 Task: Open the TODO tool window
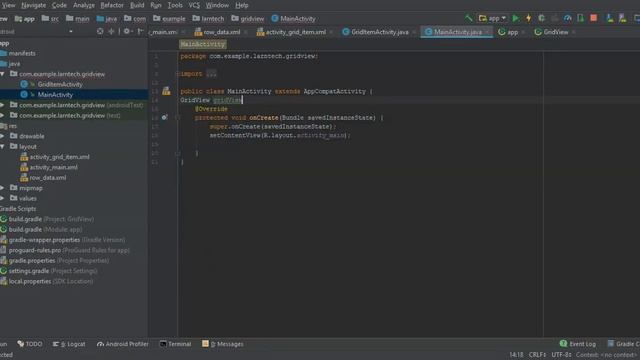tap(30, 344)
